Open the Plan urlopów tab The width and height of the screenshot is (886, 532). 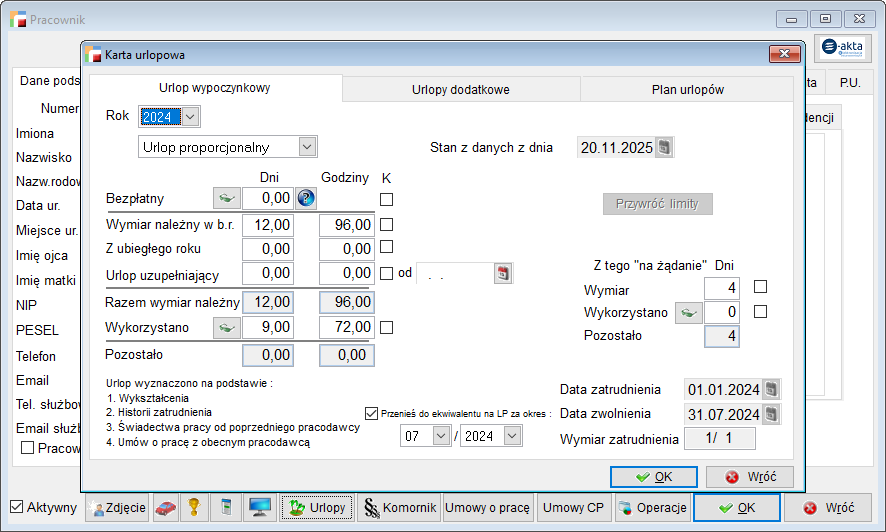[x=687, y=89]
